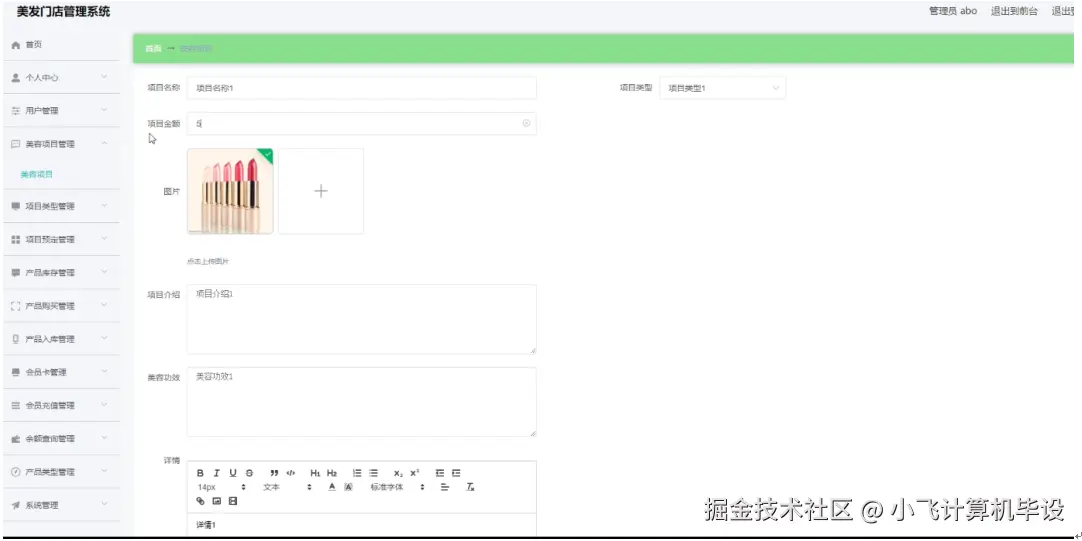
Task: Open the 系统管理 menu
Action: point(60,505)
